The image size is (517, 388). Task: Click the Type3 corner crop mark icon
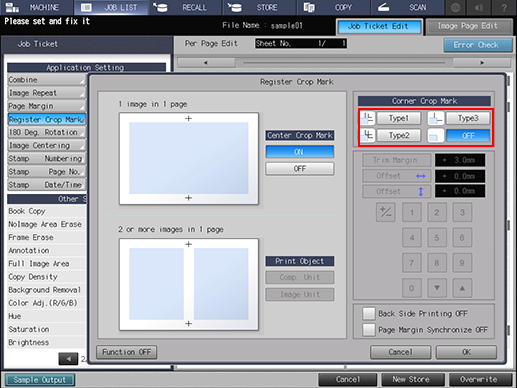point(436,118)
